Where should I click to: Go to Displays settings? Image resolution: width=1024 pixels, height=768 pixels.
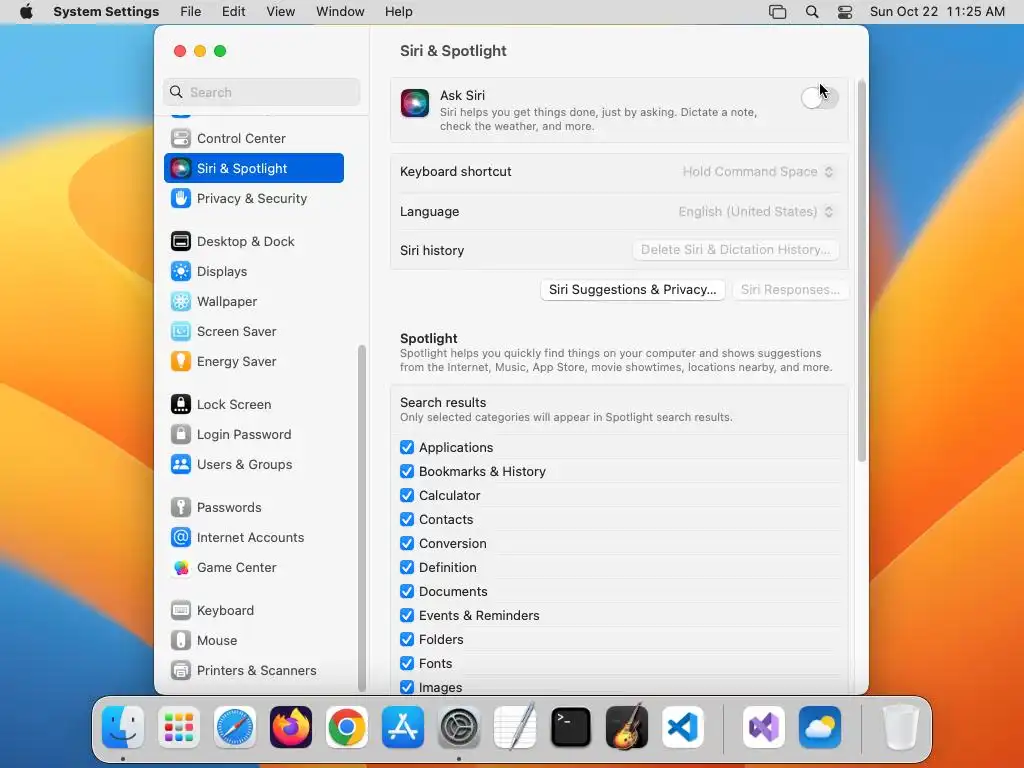tap(254, 272)
